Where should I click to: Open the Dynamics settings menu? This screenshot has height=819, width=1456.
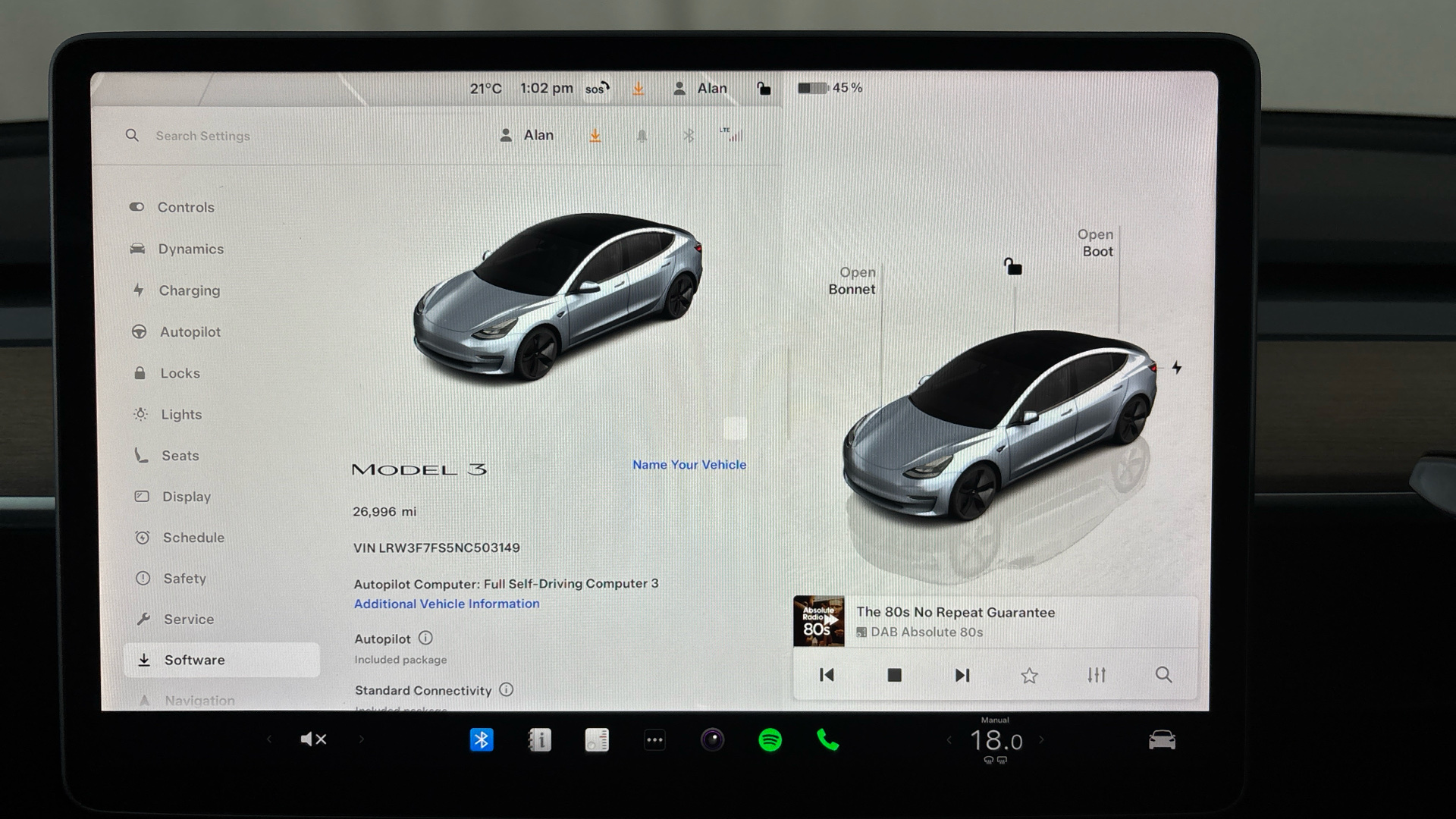[177, 249]
